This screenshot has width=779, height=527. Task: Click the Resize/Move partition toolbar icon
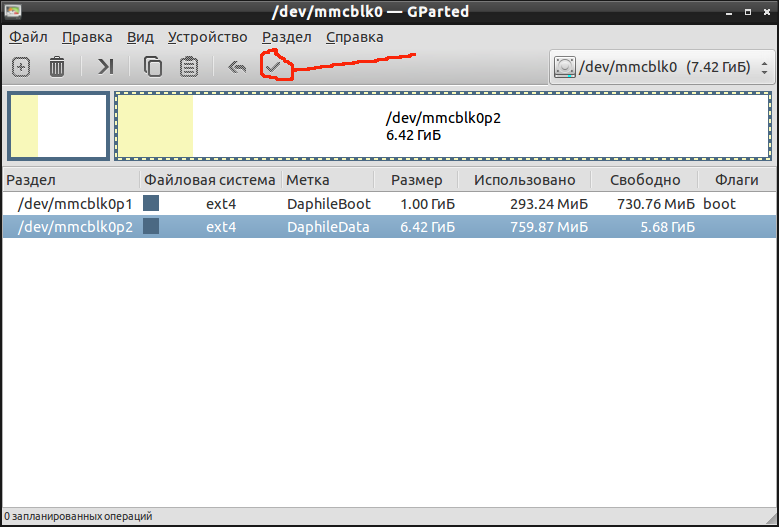point(105,67)
